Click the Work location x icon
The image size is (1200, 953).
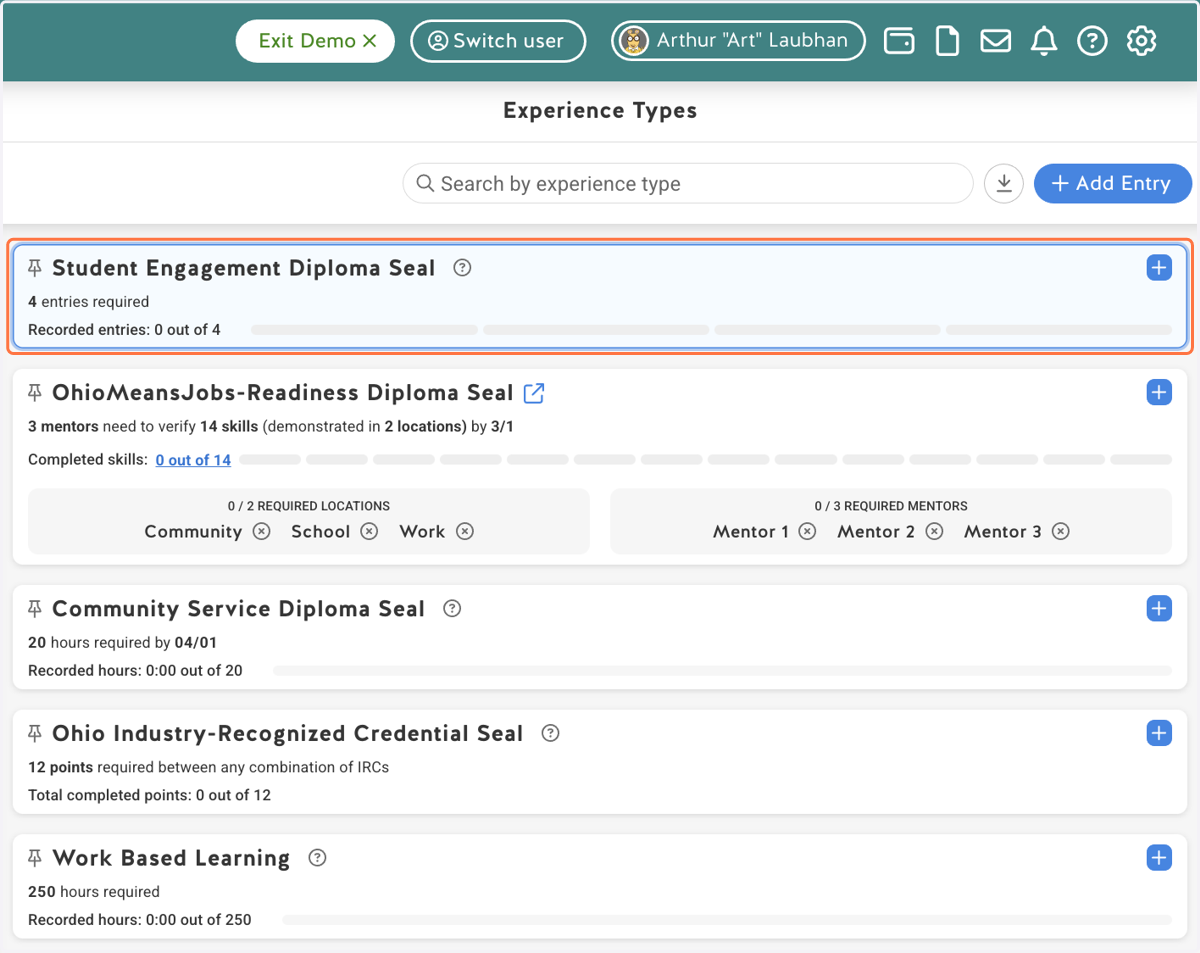point(465,532)
